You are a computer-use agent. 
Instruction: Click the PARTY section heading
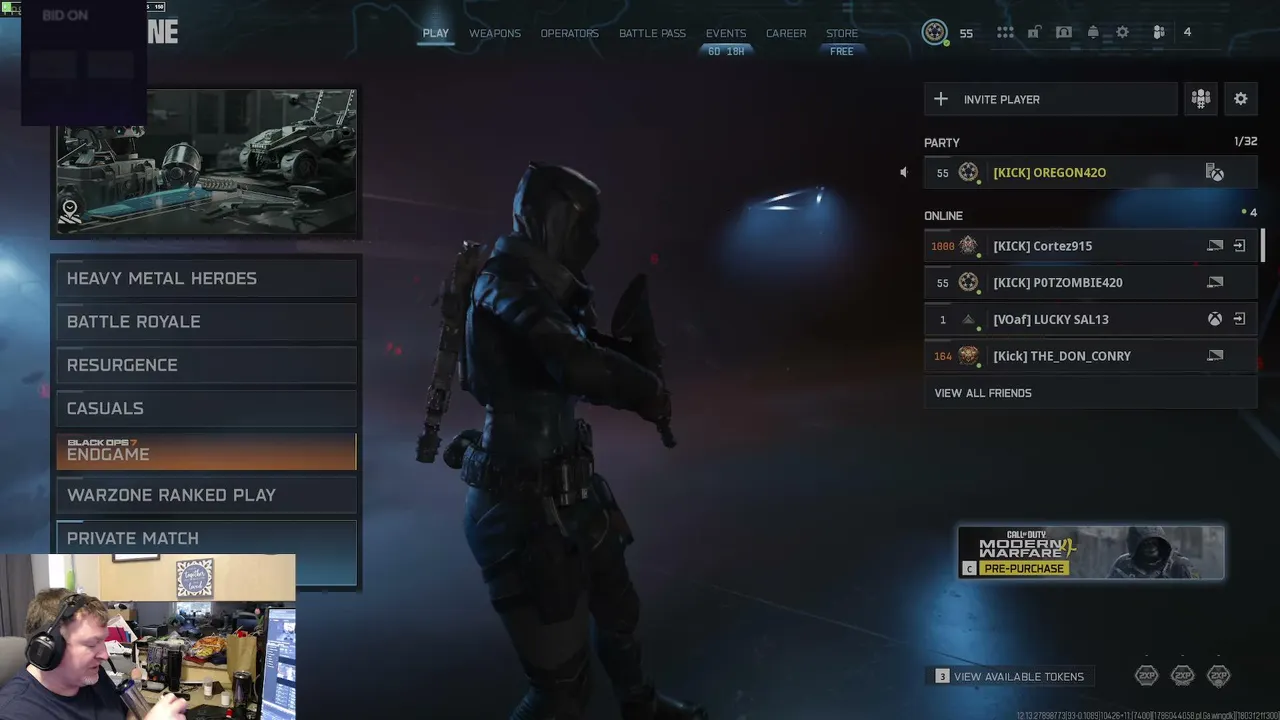[941, 143]
